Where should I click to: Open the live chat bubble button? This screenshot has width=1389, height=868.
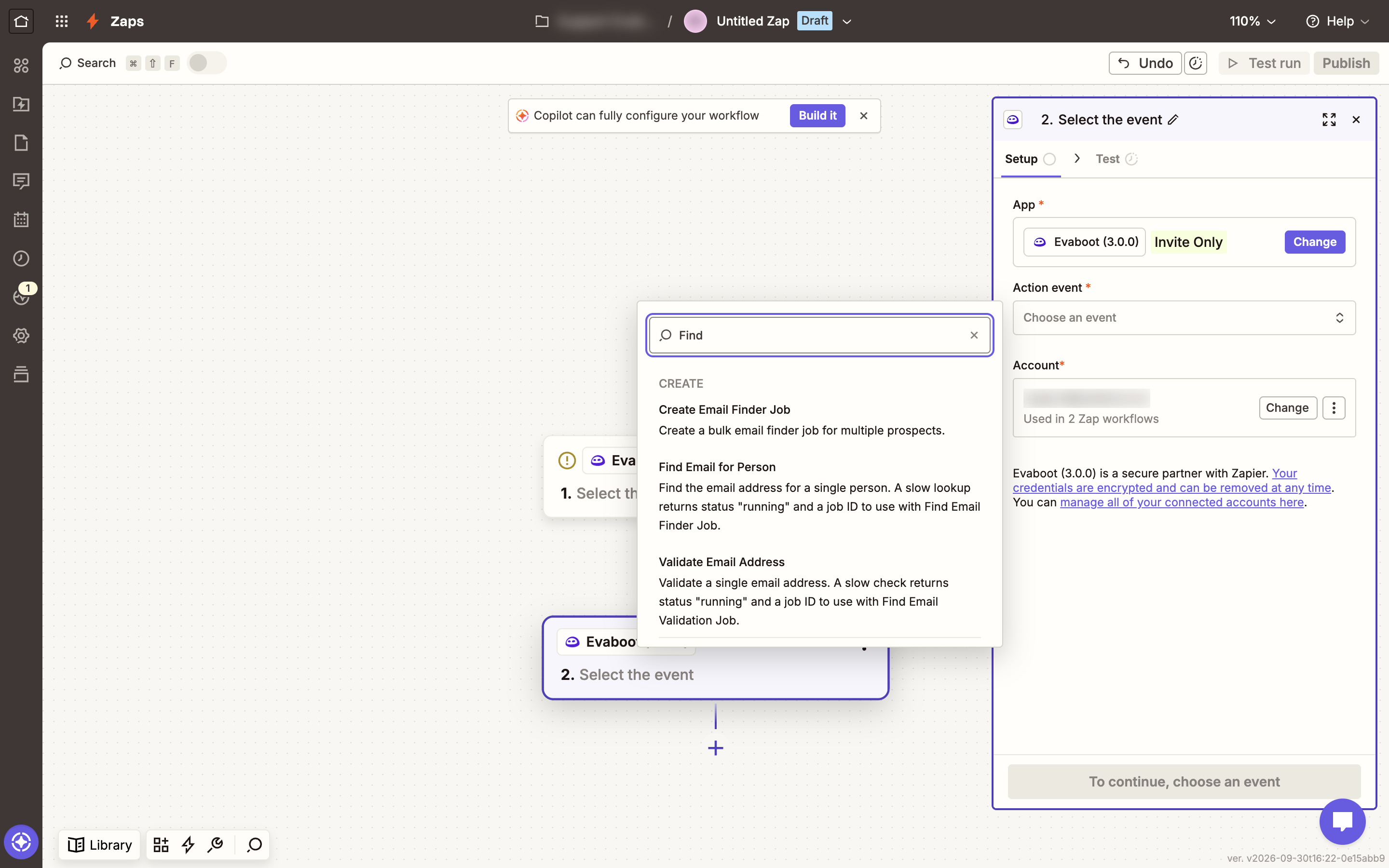coord(1342,822)
